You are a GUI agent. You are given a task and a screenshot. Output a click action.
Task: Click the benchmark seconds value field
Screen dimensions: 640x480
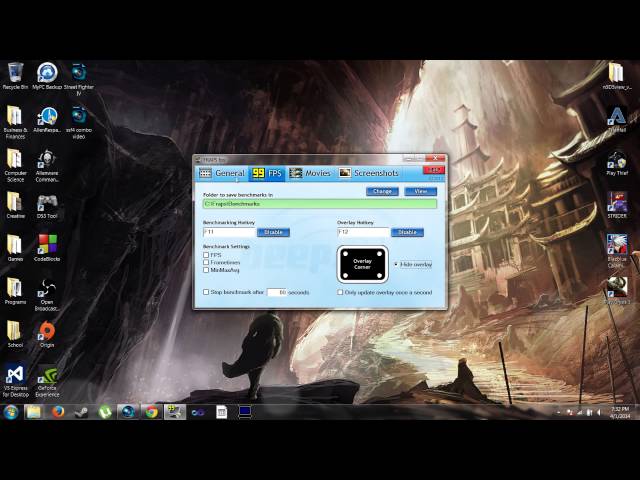[x=277, y=292]
